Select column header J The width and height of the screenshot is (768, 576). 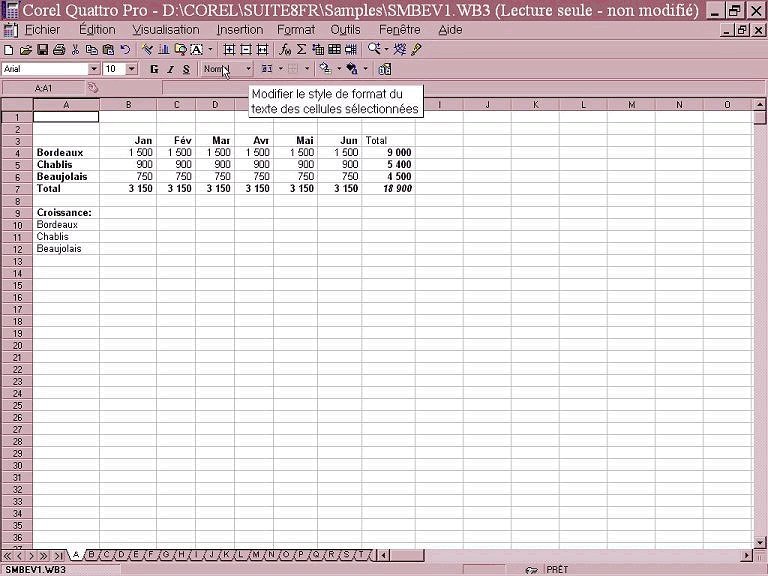click(487, 104)
